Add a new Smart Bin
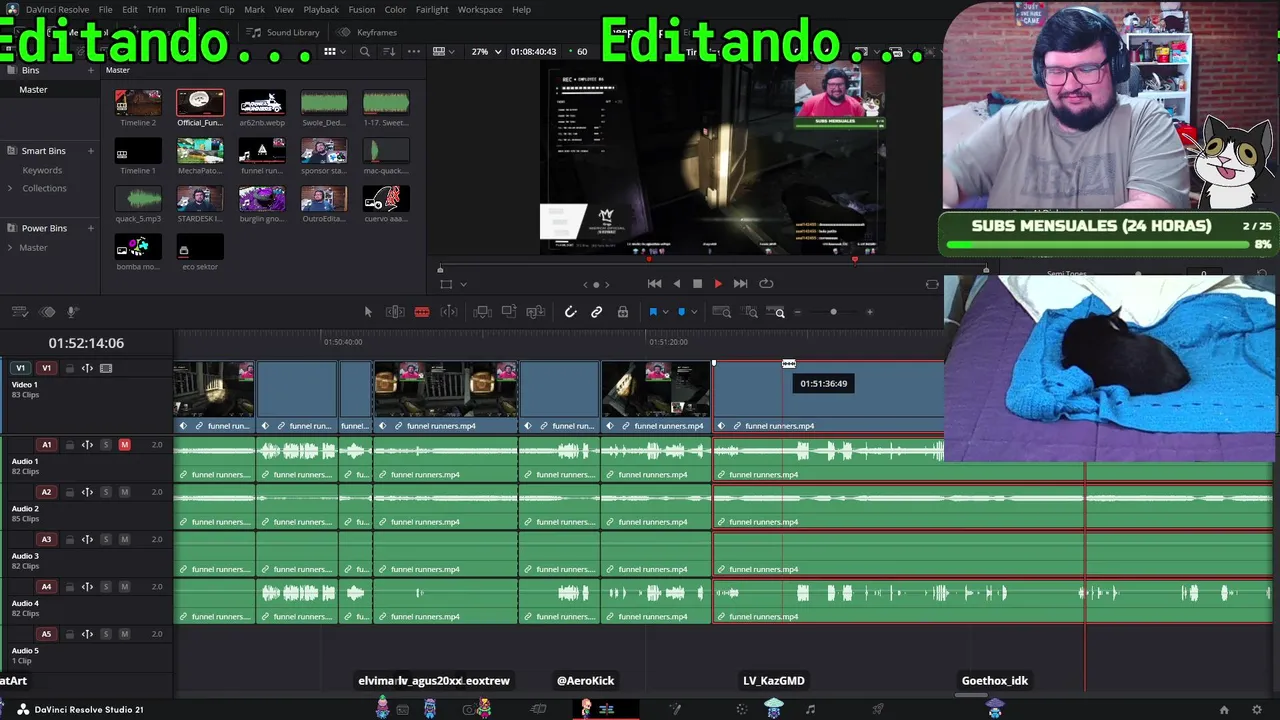This screenshot has width=1280, height=720. [90, 151]
